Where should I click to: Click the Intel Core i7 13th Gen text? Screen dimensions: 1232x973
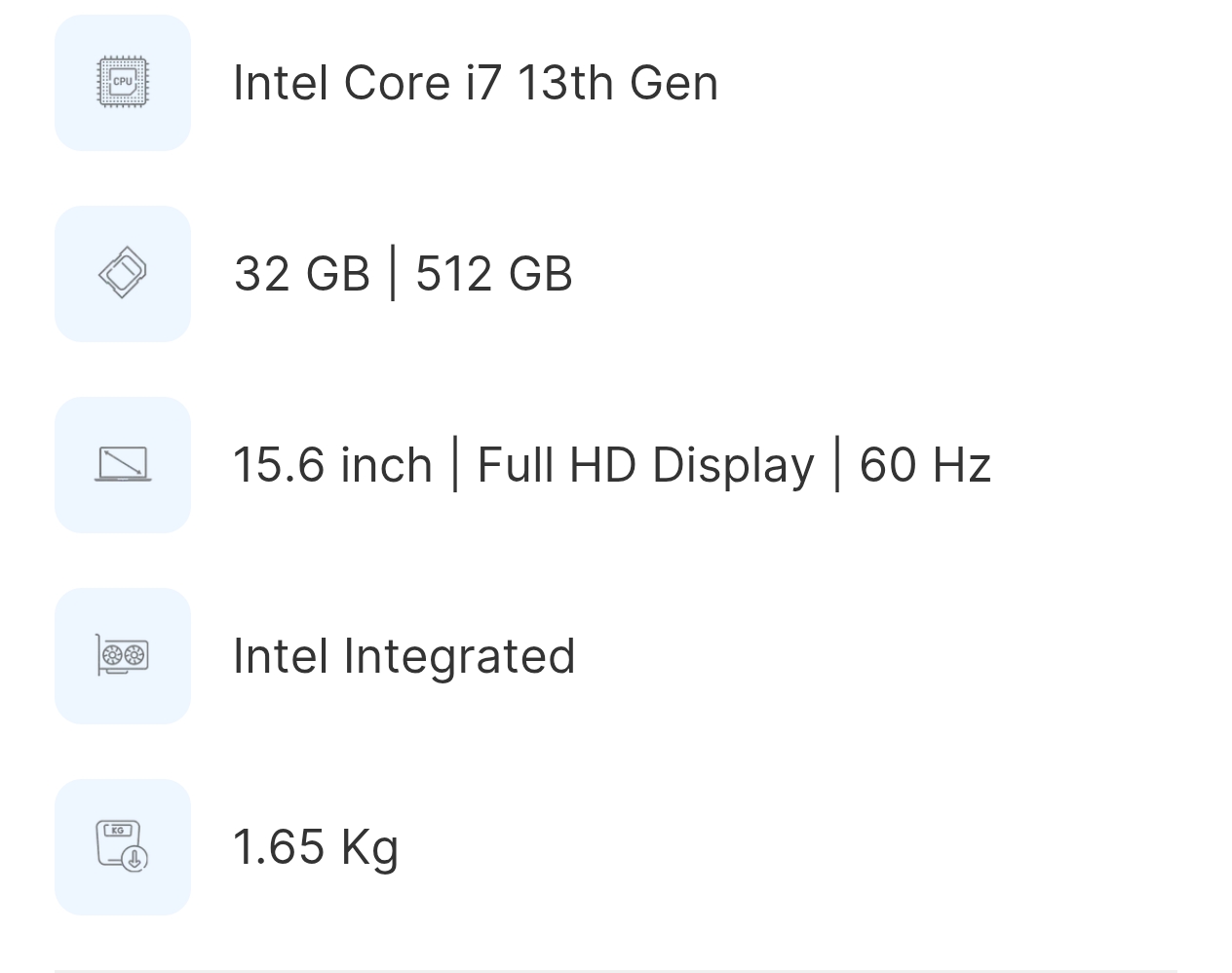tap(475, 83)
